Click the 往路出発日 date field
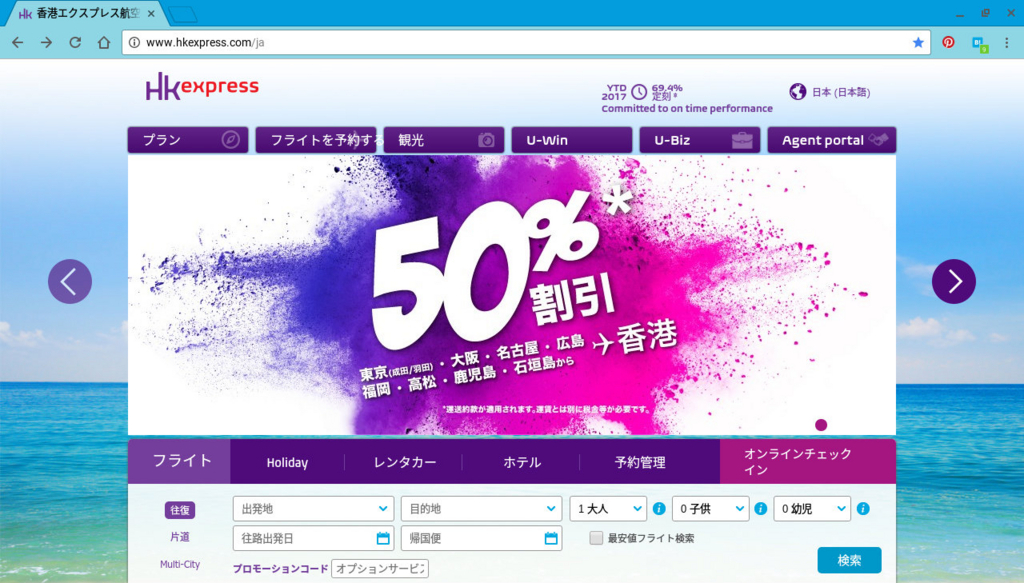The width and height of the screenshot is (1024, 583). pyautogui.click(x=313, y=539)
